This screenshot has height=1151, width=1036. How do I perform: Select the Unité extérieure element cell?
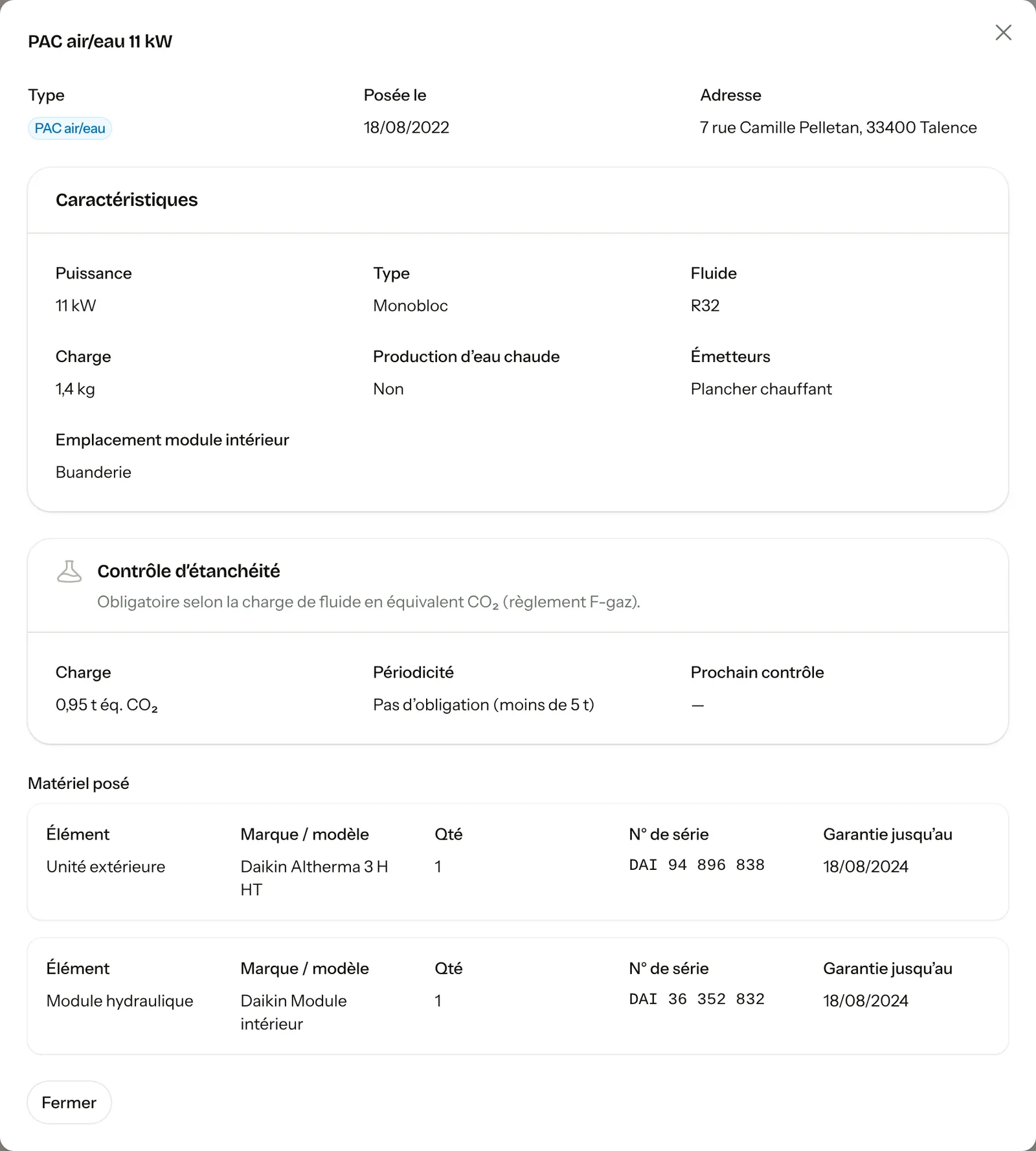pyautogui.click(x=106, y=867)
